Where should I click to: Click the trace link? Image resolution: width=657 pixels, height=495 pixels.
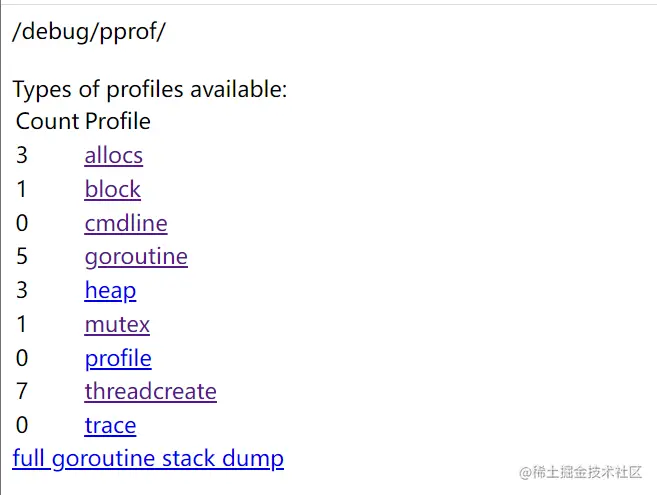tap(110, 426)
